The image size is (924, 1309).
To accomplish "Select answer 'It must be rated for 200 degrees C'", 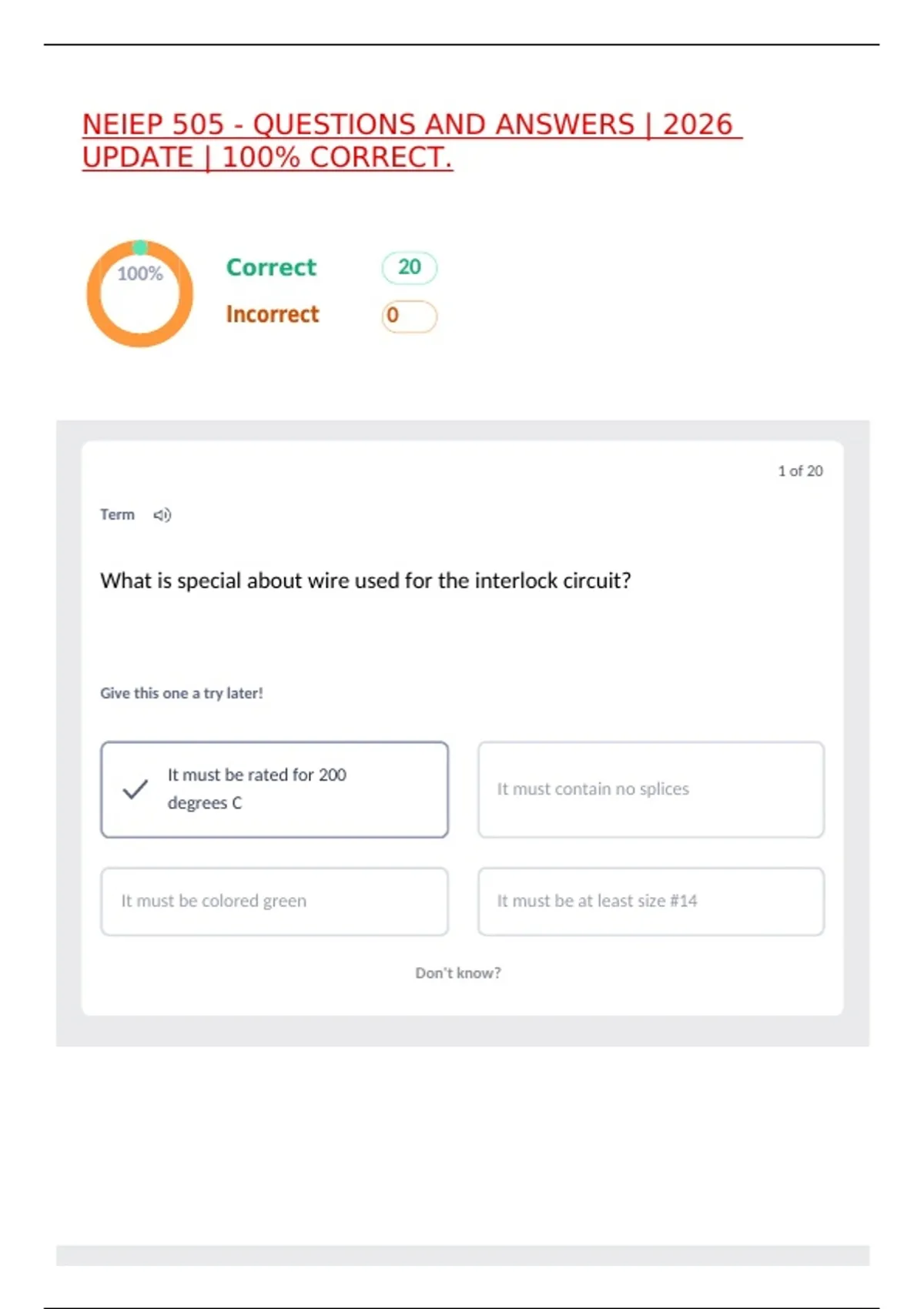I will coord(274,789).
